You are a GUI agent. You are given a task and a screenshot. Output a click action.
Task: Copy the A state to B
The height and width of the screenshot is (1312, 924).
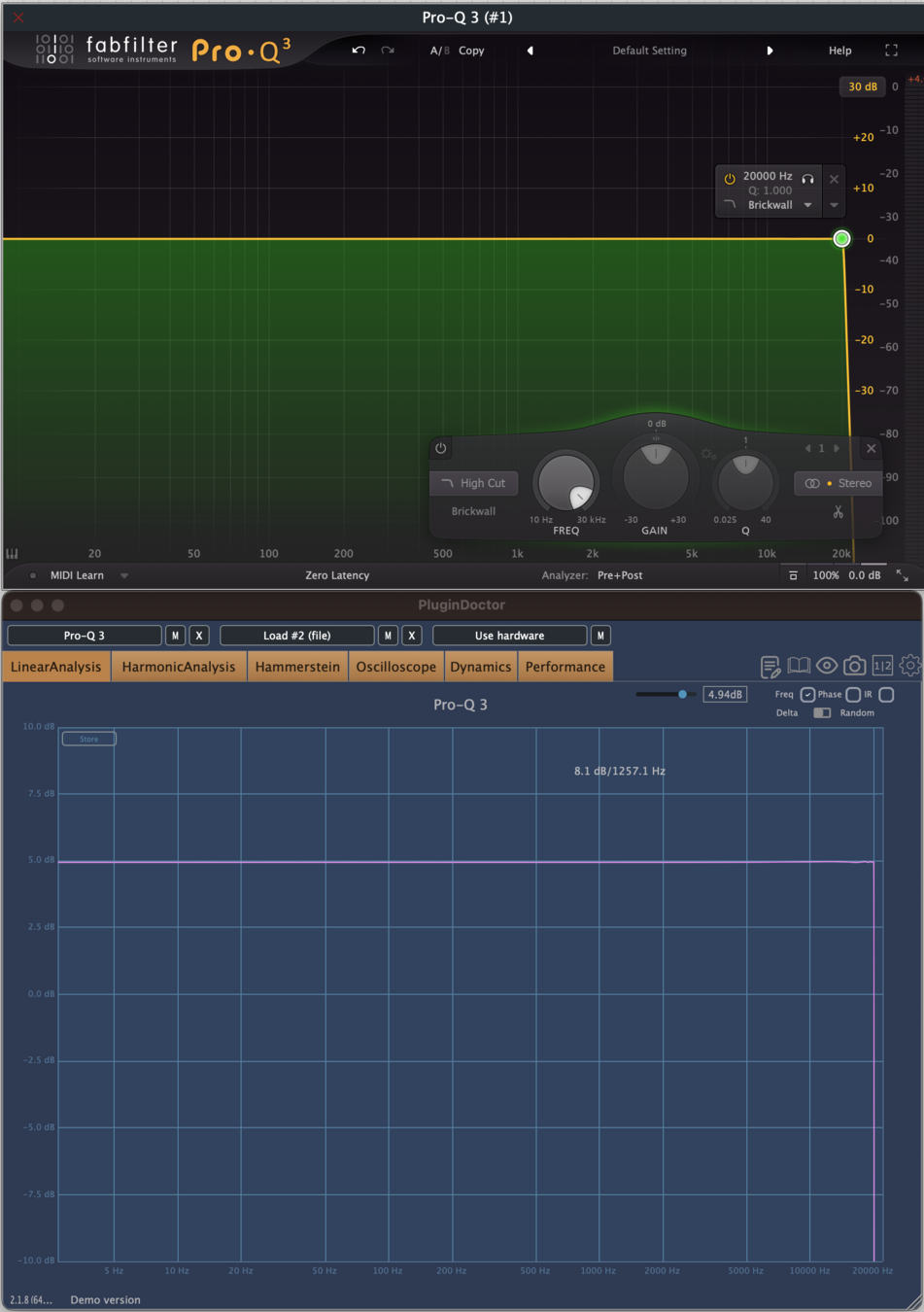(471, 51)
